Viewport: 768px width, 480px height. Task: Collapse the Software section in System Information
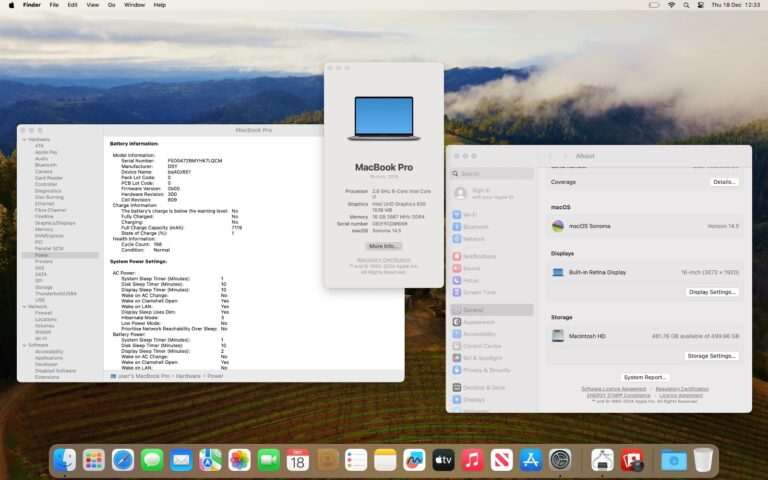point(24,345)
